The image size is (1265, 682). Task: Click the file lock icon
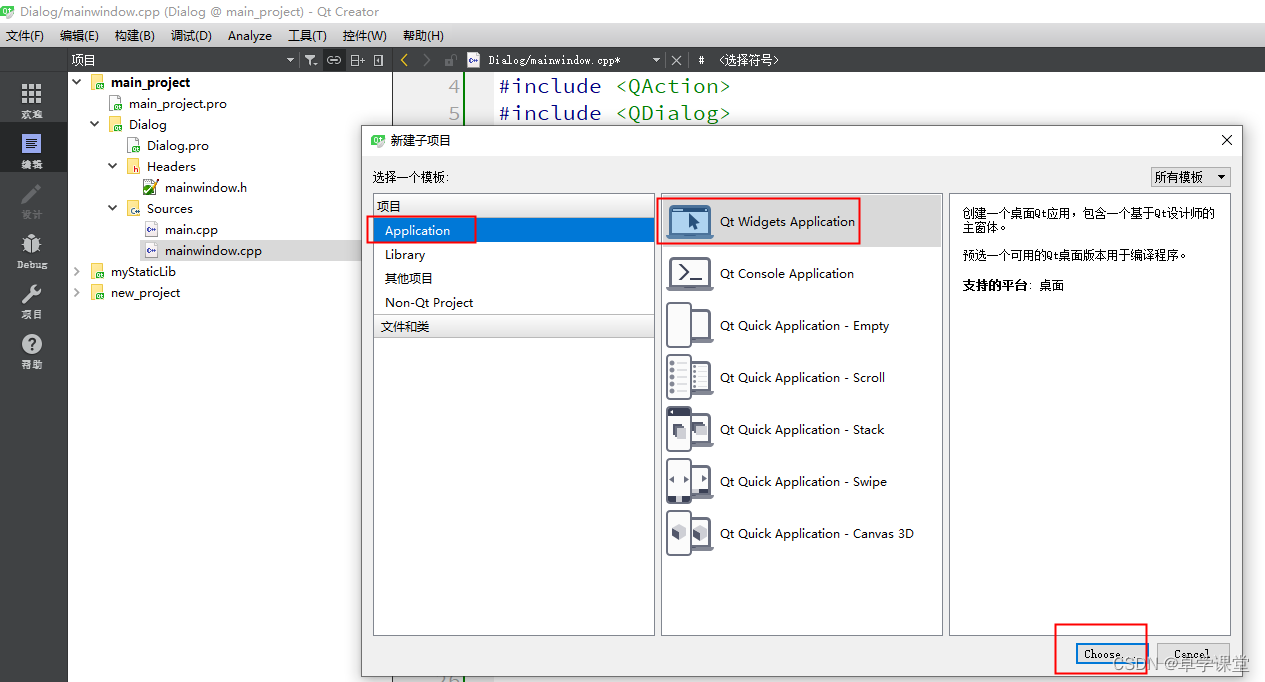450,60
